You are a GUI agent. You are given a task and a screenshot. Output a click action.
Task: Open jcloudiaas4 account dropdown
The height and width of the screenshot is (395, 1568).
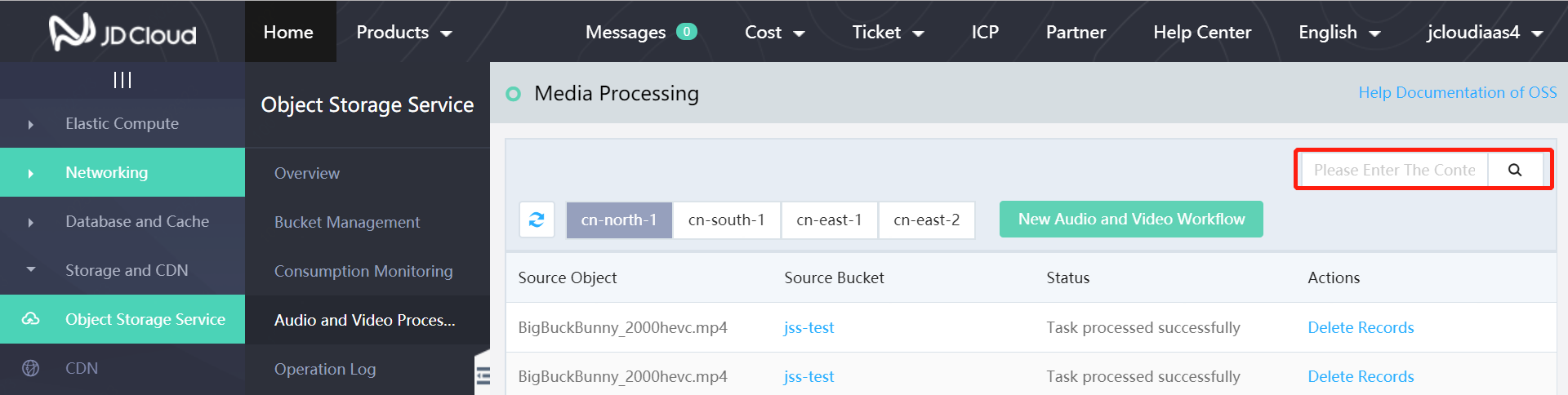pos(1485,32)
